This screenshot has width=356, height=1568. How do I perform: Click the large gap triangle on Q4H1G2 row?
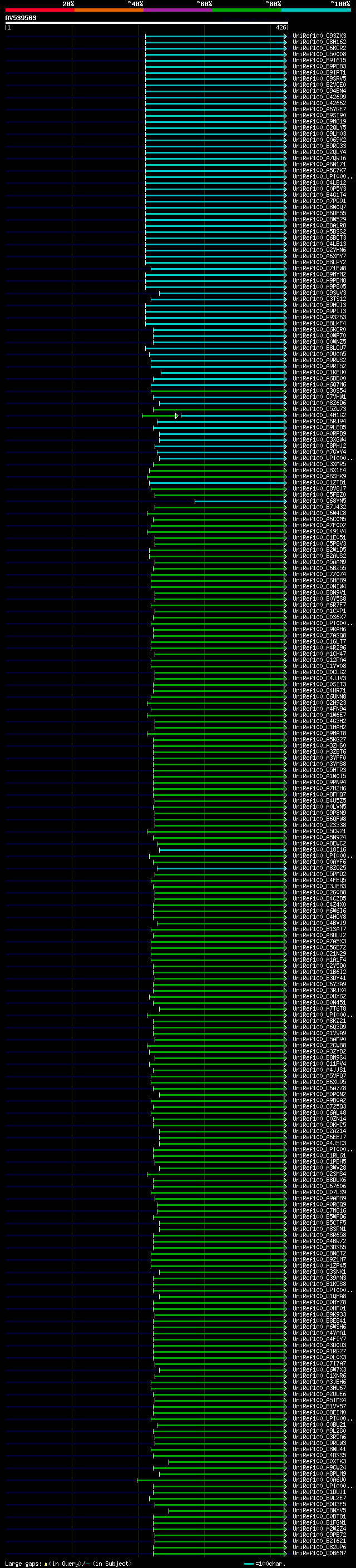(x=176, y=416)
